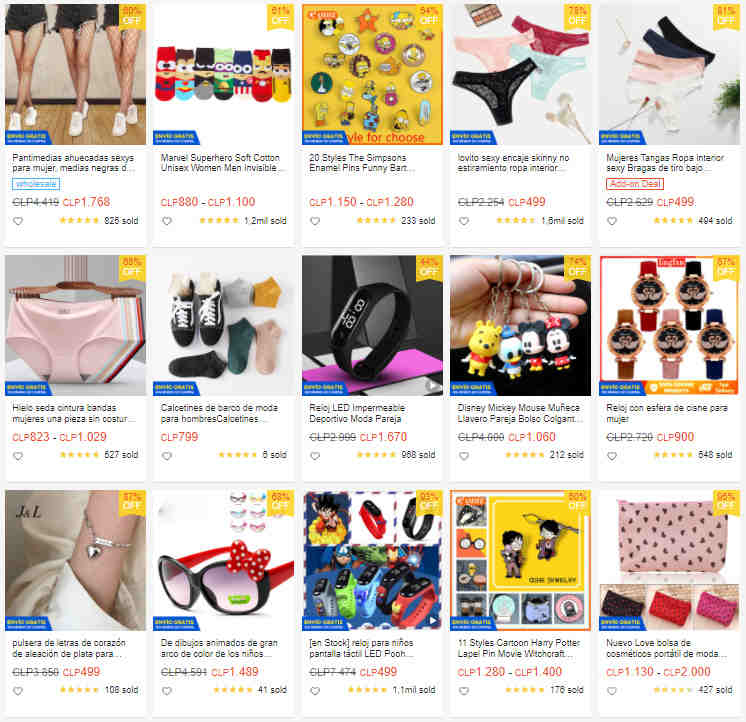
Task: Play video on Reloj LED Impermeable thumbnail
Action: [x=433, y=386]
